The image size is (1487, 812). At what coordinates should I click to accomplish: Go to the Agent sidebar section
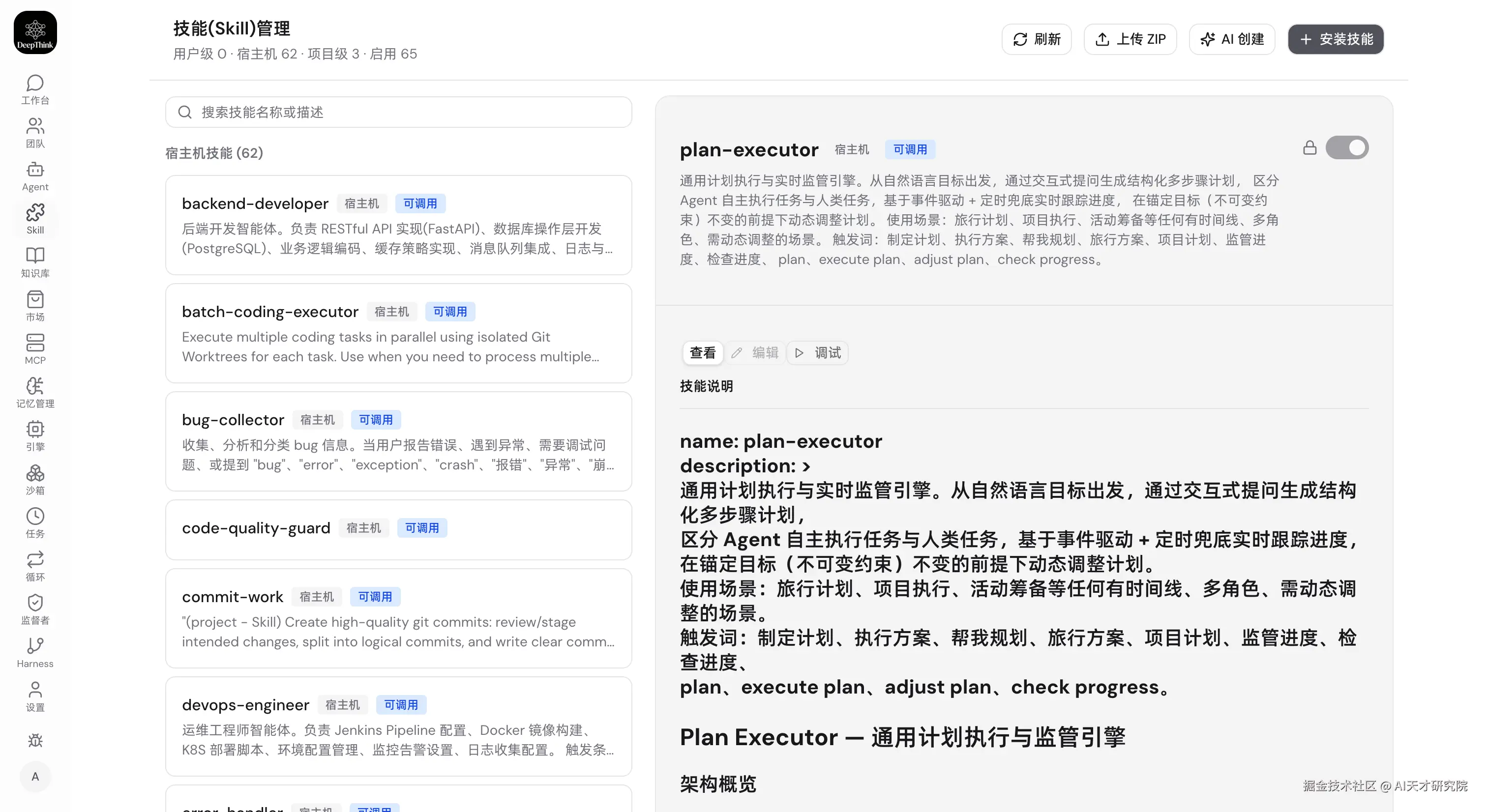[x=35, y=176]
